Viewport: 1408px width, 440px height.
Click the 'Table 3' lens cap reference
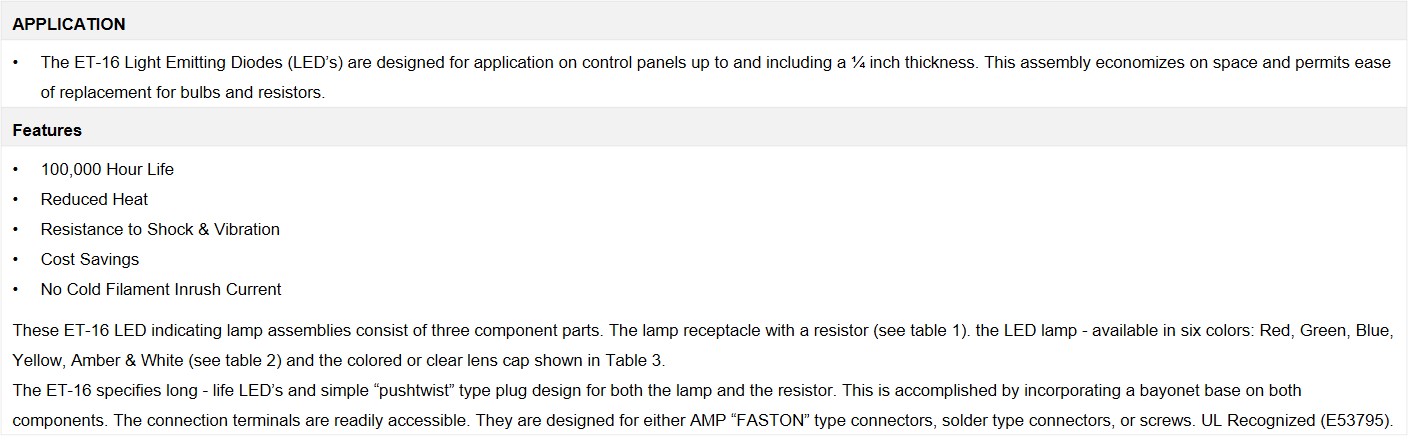[x=634, y=359]
